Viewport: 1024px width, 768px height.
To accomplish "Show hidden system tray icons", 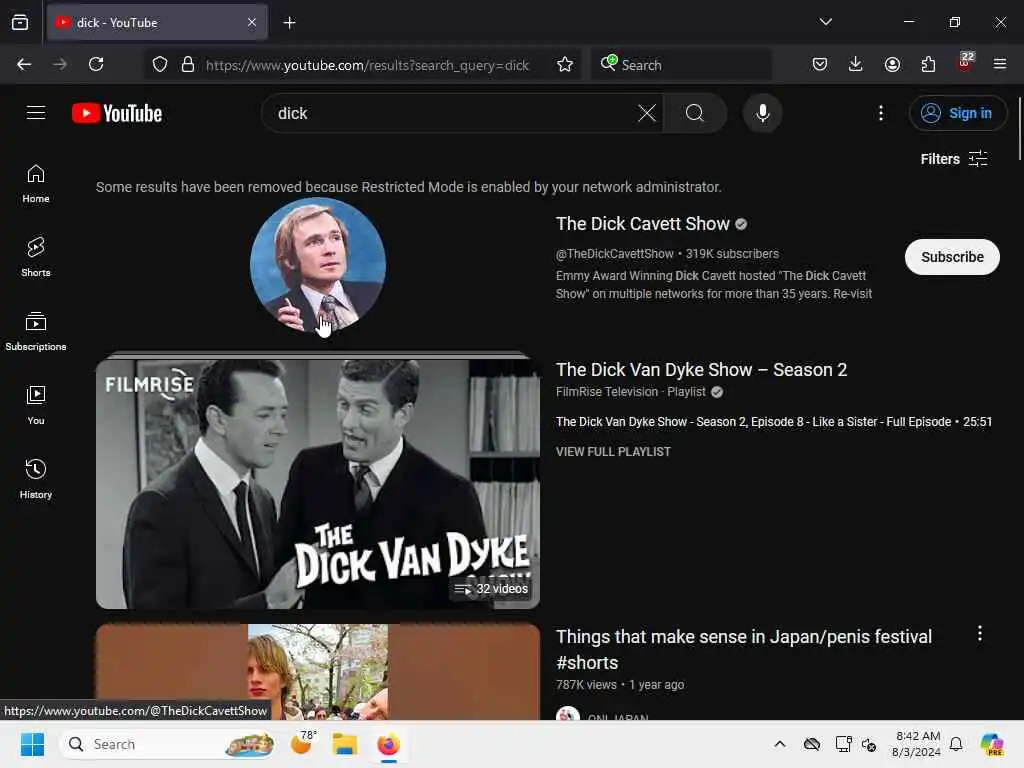I will pos(780,744).
